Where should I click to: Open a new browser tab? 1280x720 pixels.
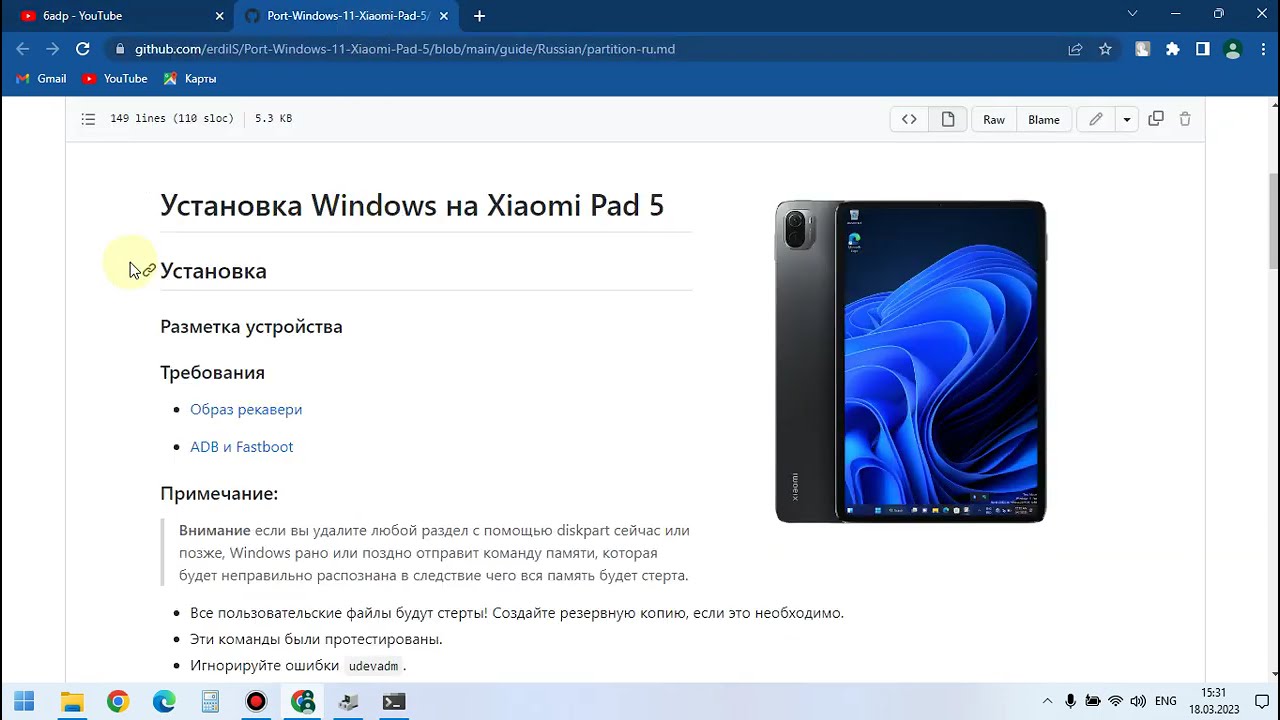[479, 16]
